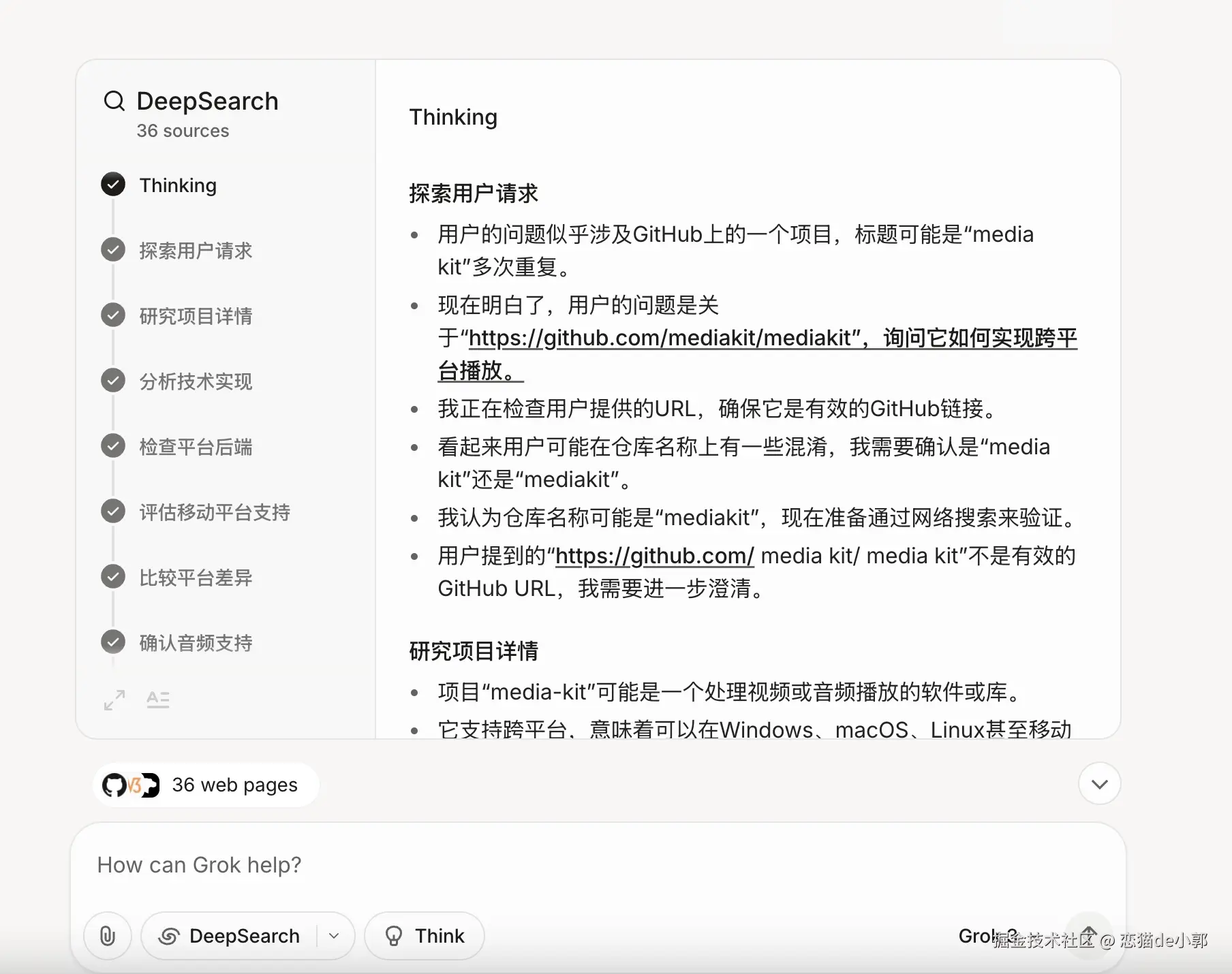The height and width of the screenshot is (974, 1232).
Task: Expand the DeepSearch panel with the arrows icon
Action: coord(114,700)
